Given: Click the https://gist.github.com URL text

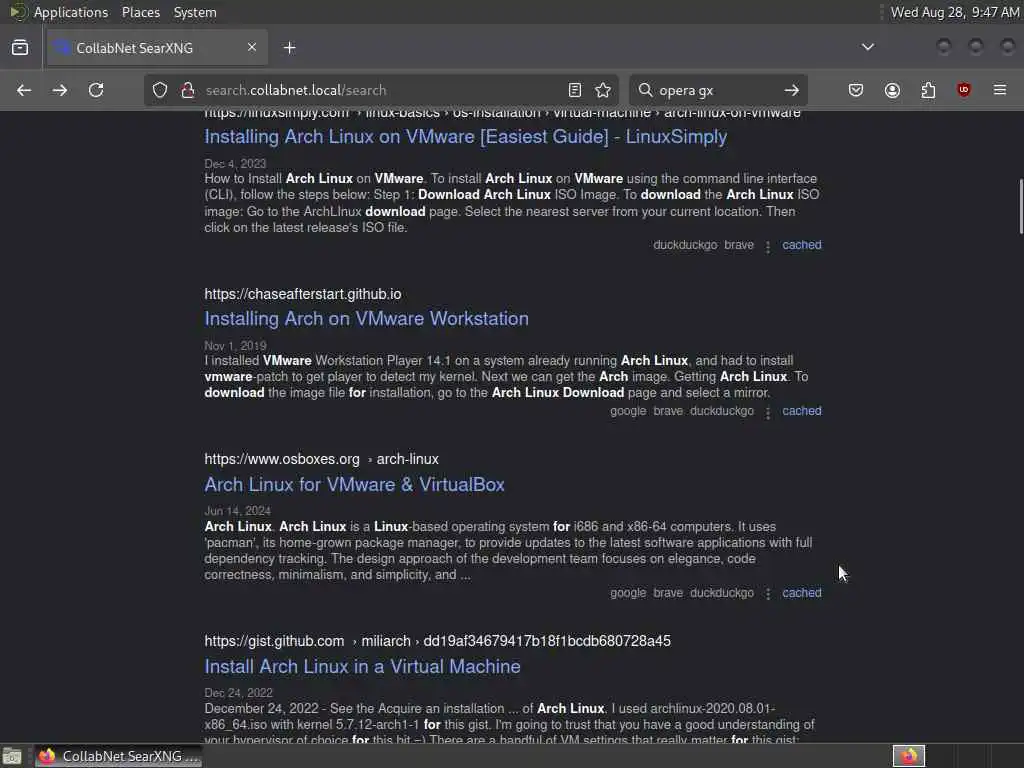Looking at the screenshot, I should (x=274, y=641).
